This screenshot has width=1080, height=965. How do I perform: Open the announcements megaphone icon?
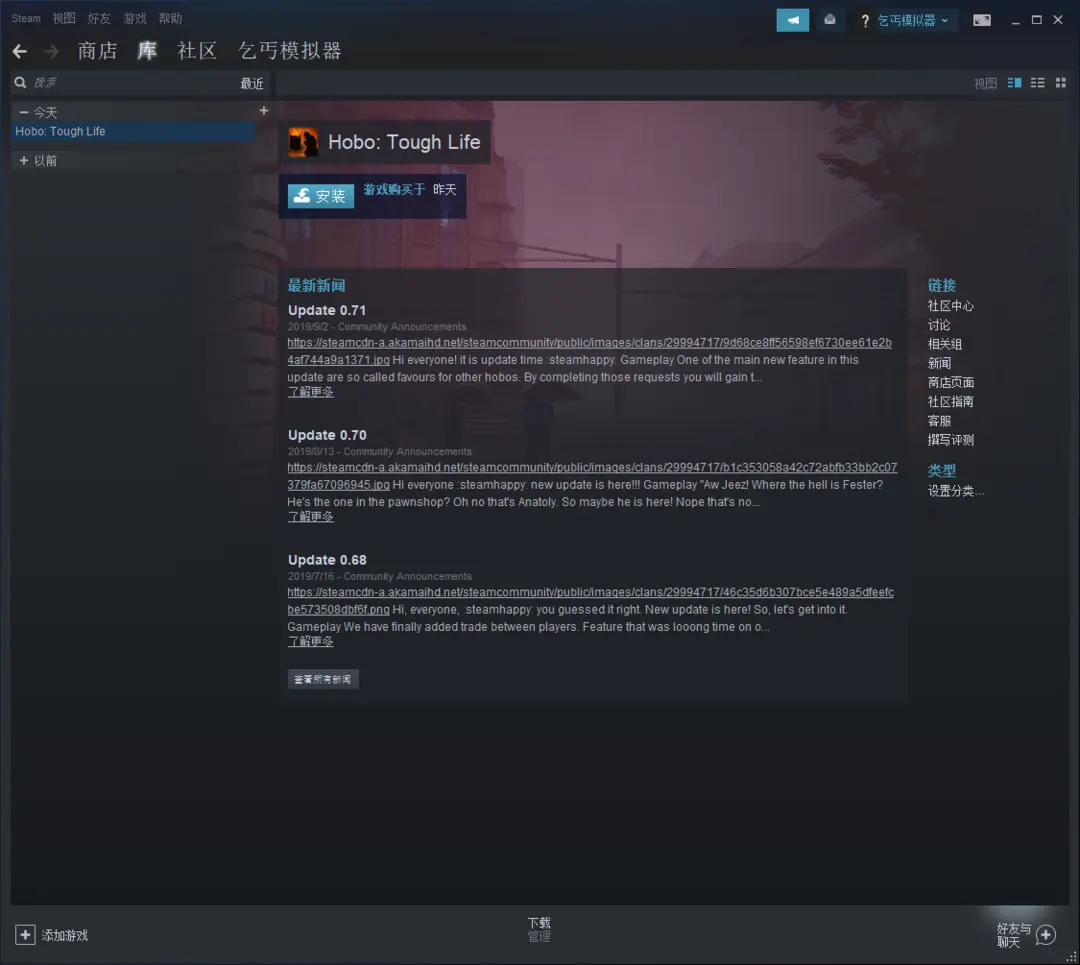point(793,20)
